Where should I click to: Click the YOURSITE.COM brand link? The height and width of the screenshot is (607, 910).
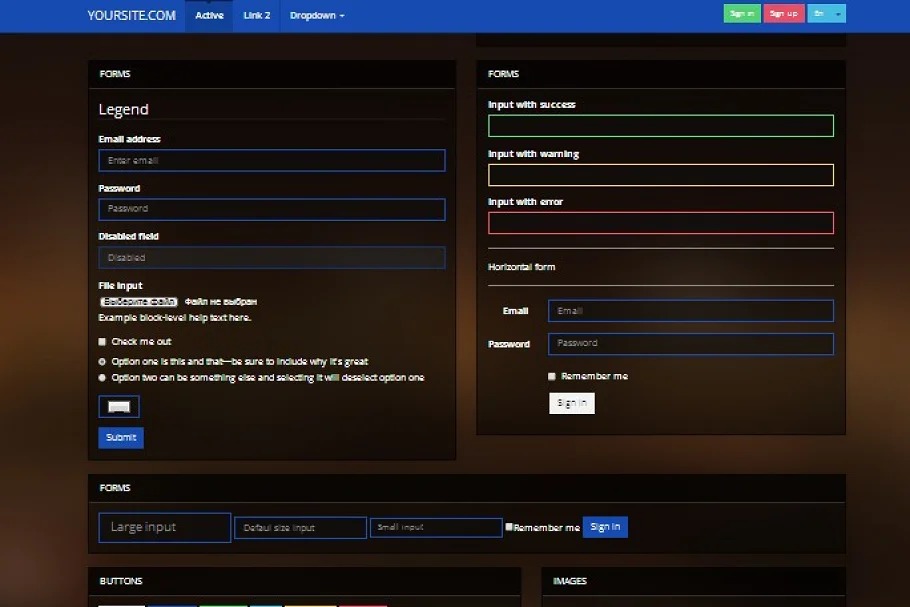131,15
